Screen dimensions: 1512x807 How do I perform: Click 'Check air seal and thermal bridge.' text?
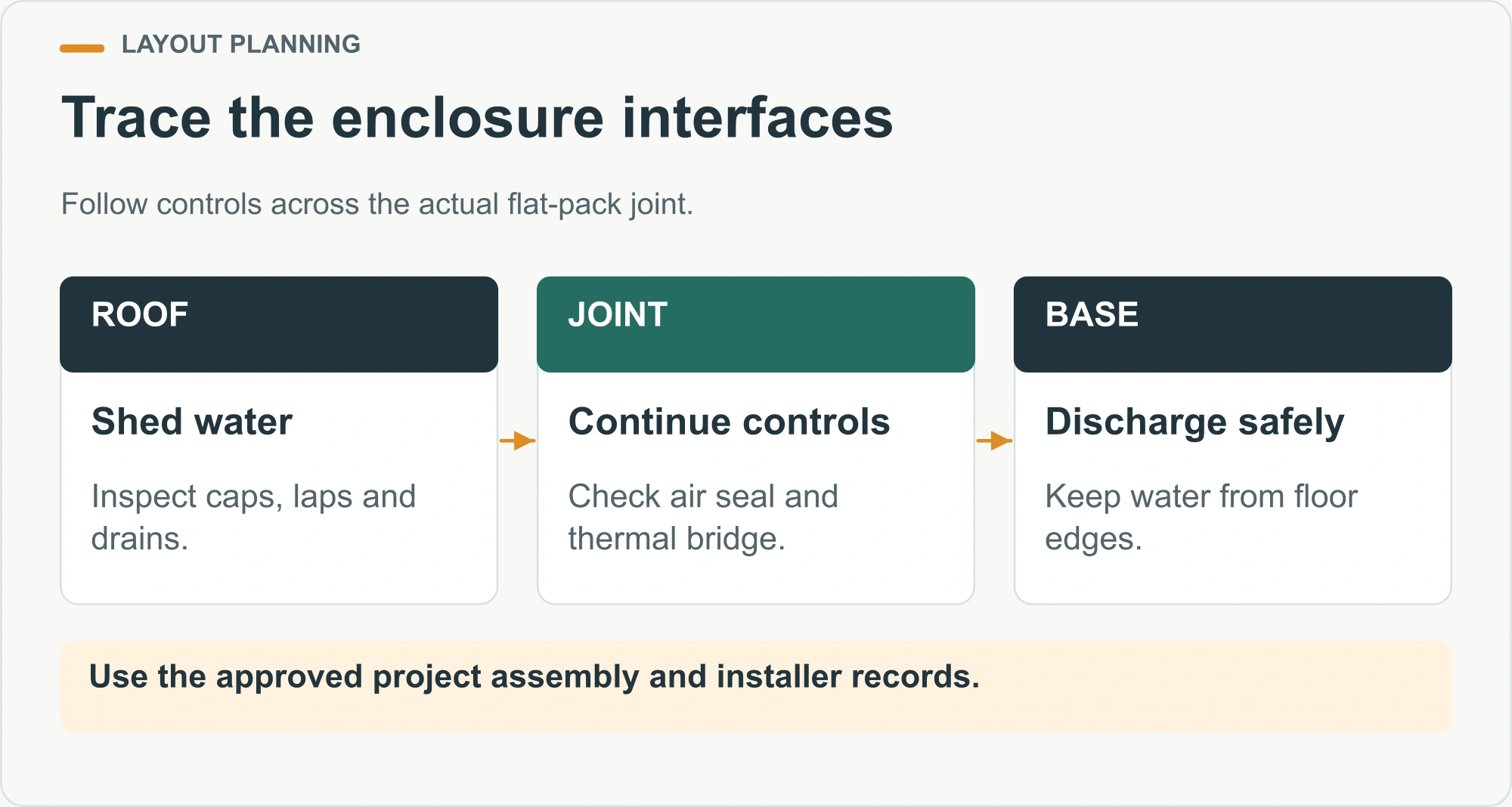point(703,518)
